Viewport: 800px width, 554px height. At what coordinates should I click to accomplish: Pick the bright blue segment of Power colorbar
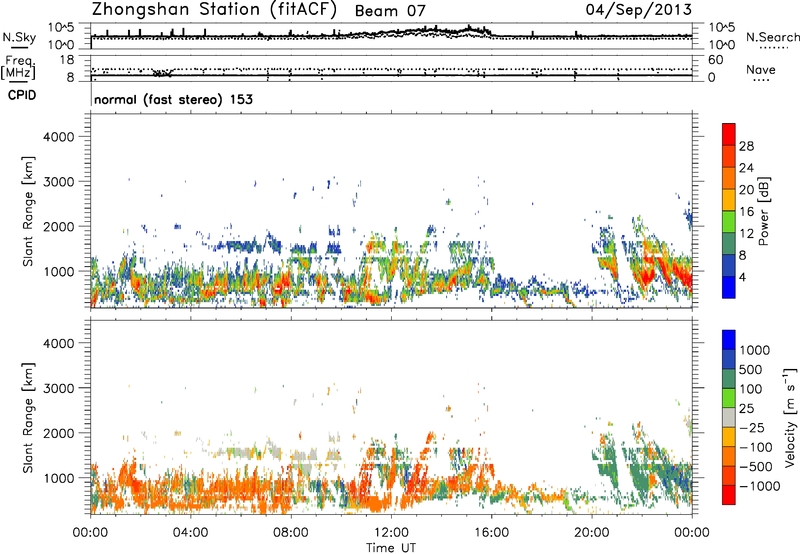coord(729,287)
